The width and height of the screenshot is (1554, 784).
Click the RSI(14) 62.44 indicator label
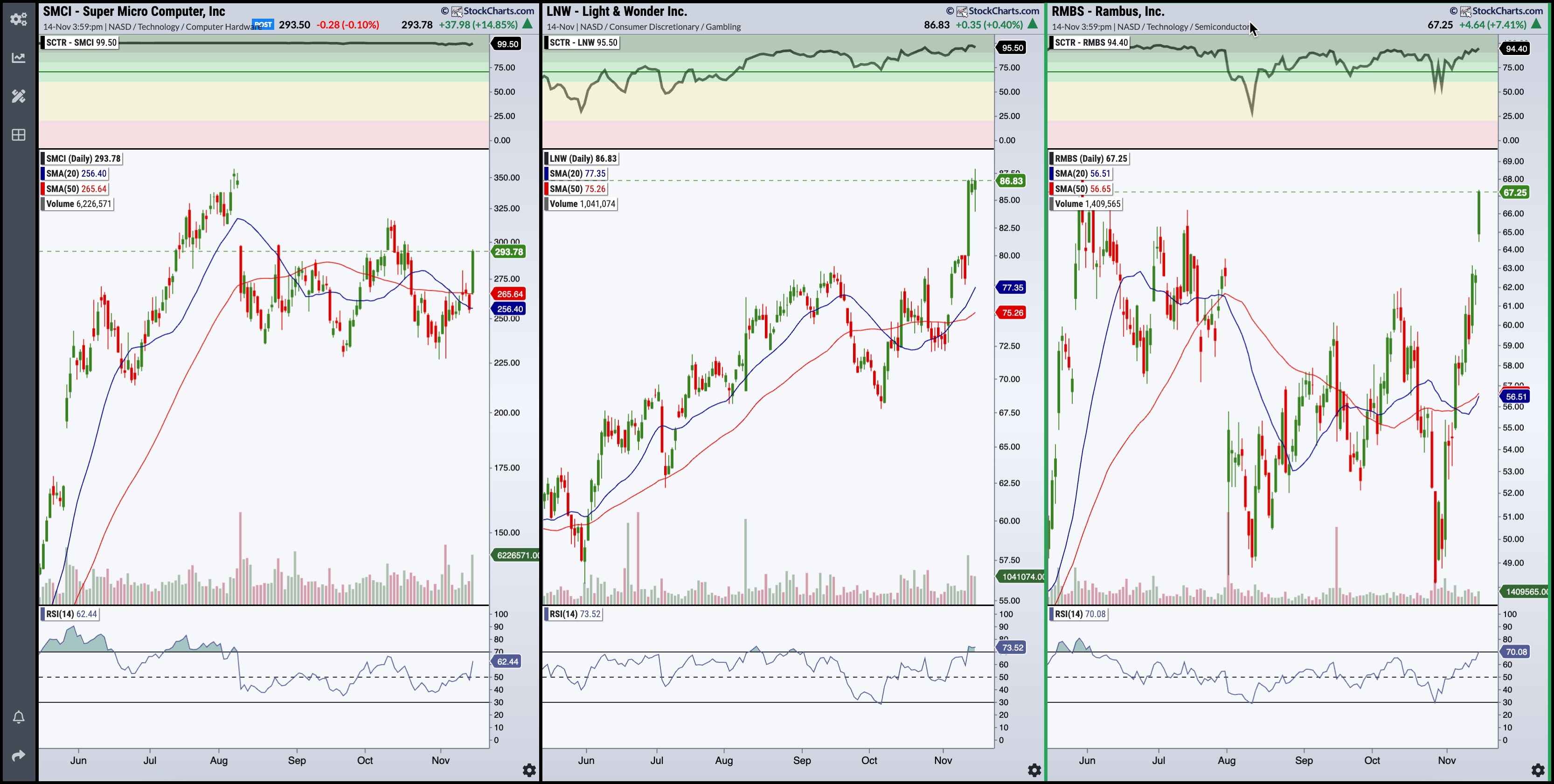70,614
